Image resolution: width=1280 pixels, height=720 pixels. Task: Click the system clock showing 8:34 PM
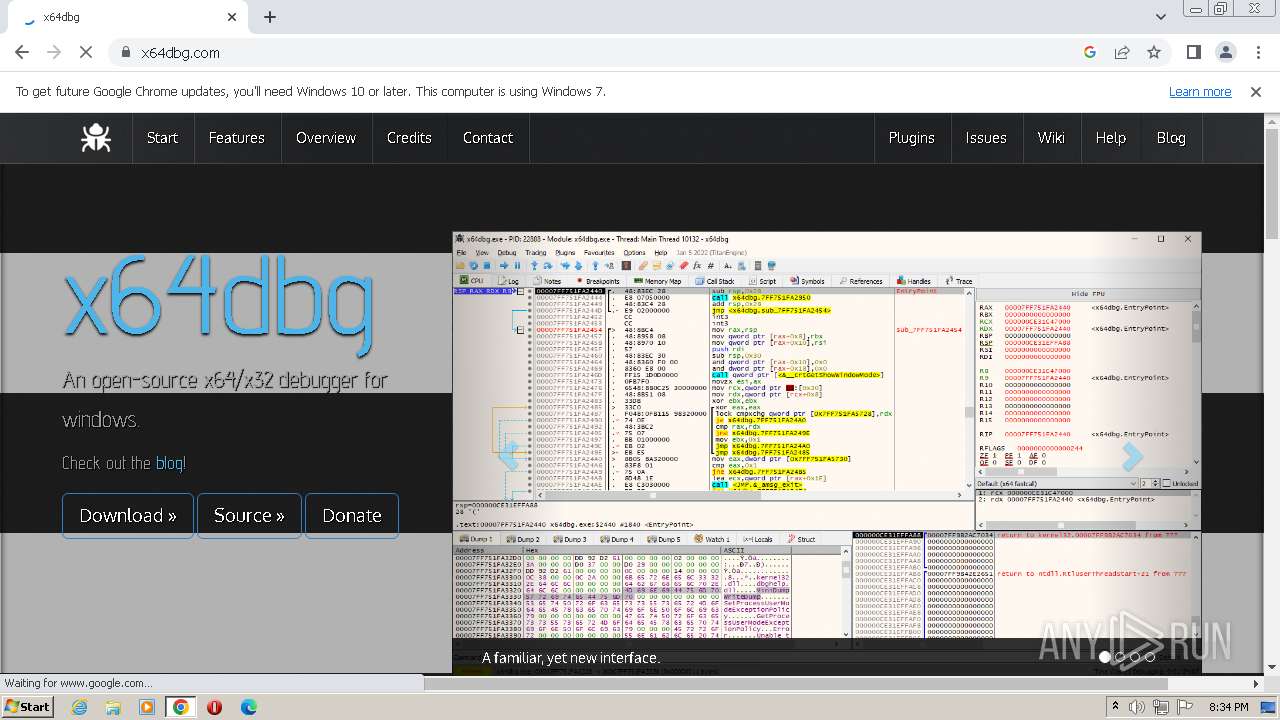pos(1228,707)
